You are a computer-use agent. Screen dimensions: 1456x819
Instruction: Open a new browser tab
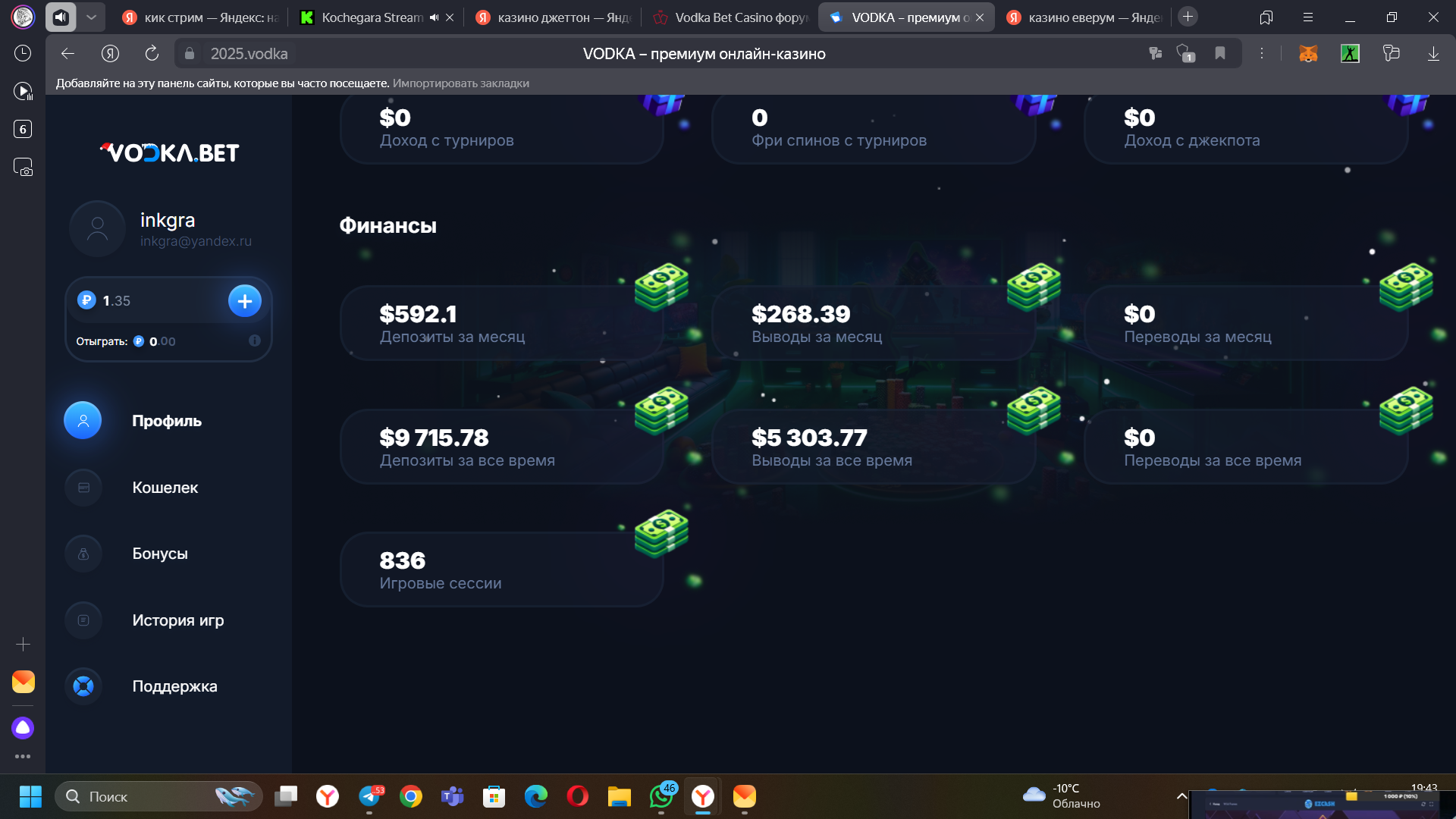click(x=1188, y=17)
